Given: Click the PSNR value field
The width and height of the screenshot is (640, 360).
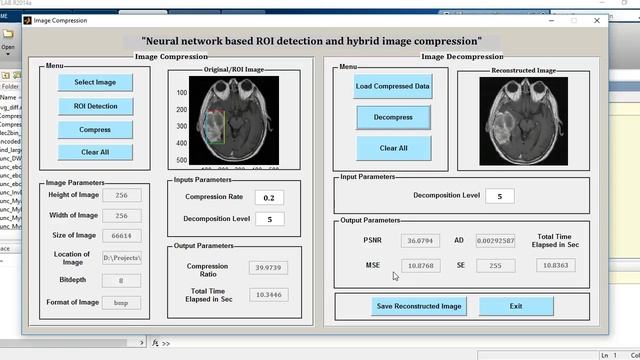Looking at the screenshot, I should (420, 241).
